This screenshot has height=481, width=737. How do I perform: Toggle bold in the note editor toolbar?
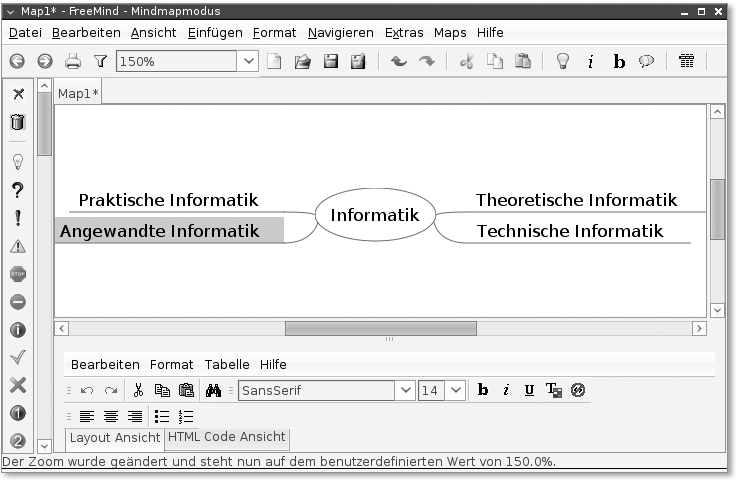pos(483,390)
